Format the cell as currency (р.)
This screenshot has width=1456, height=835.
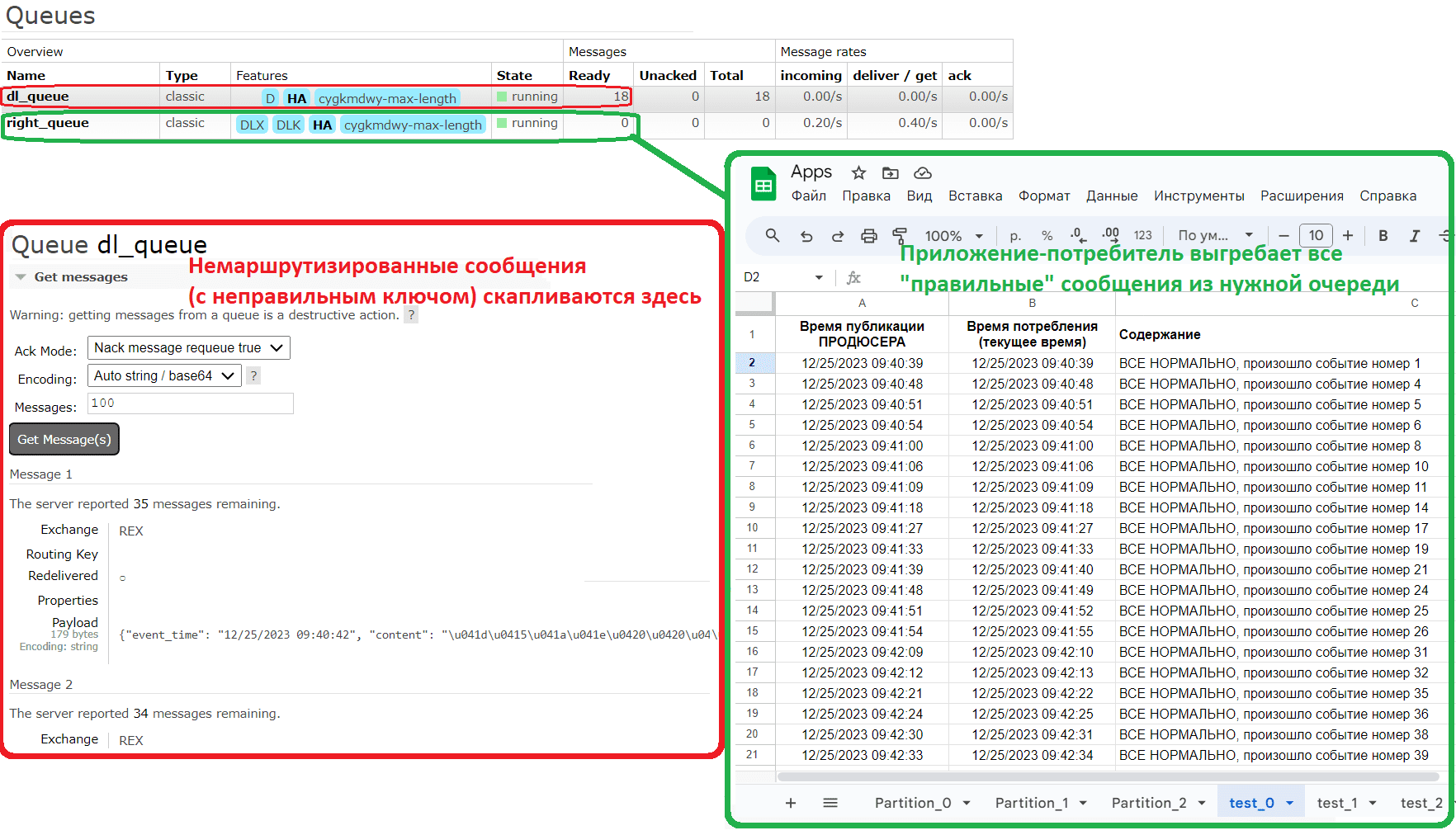click(x=1015, y=236)
